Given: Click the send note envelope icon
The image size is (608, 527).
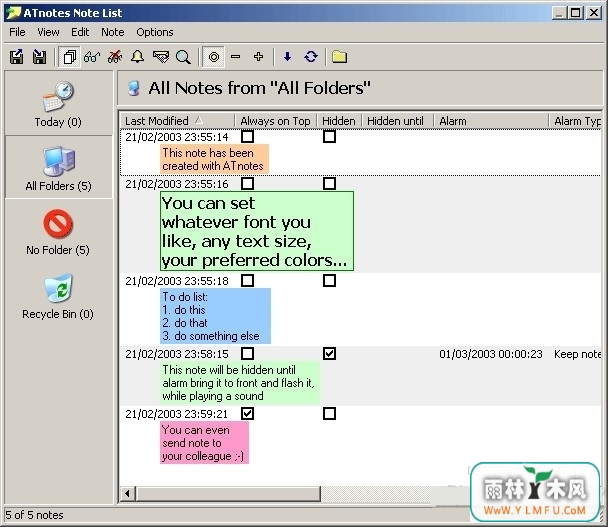Looking at the screenshot, I should pos(161,57).
